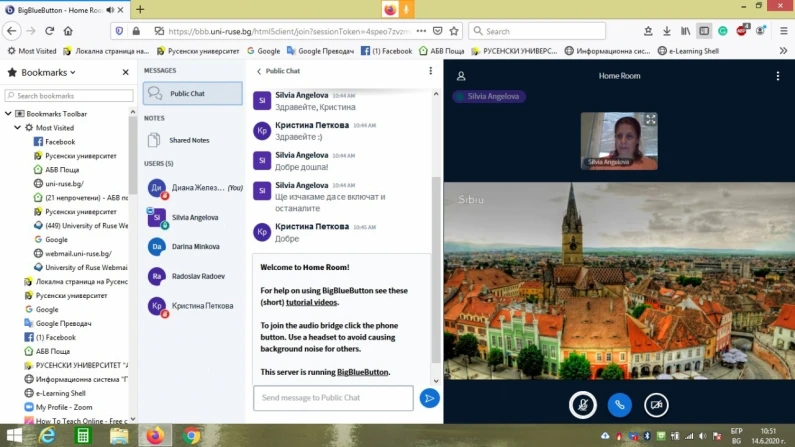Open Home Room options menu
Screen dimensions: 795x447
click(778, 76)
